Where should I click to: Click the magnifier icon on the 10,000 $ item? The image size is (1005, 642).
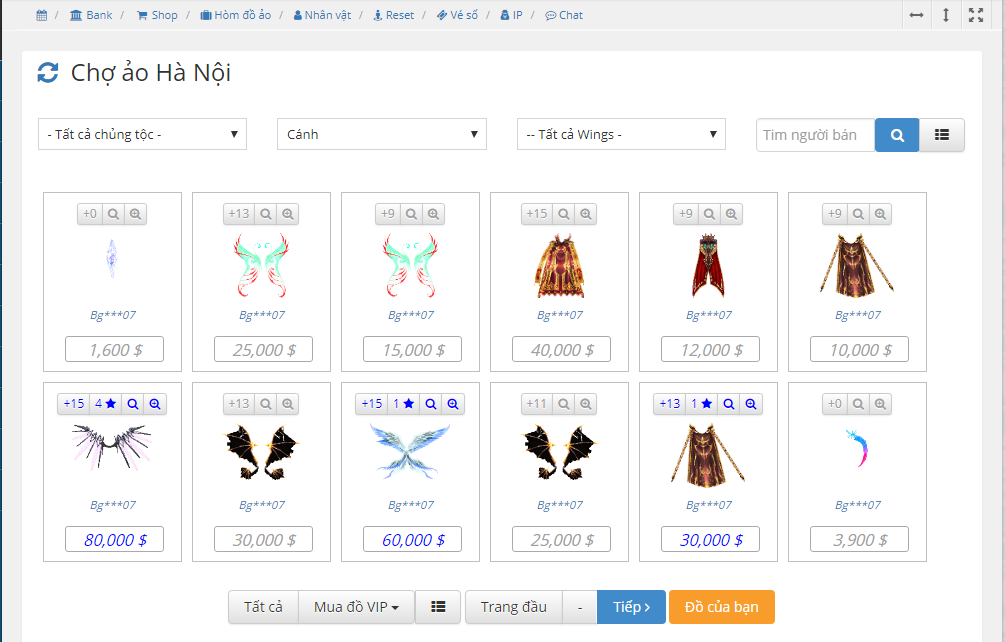click(x=858, y=214)
